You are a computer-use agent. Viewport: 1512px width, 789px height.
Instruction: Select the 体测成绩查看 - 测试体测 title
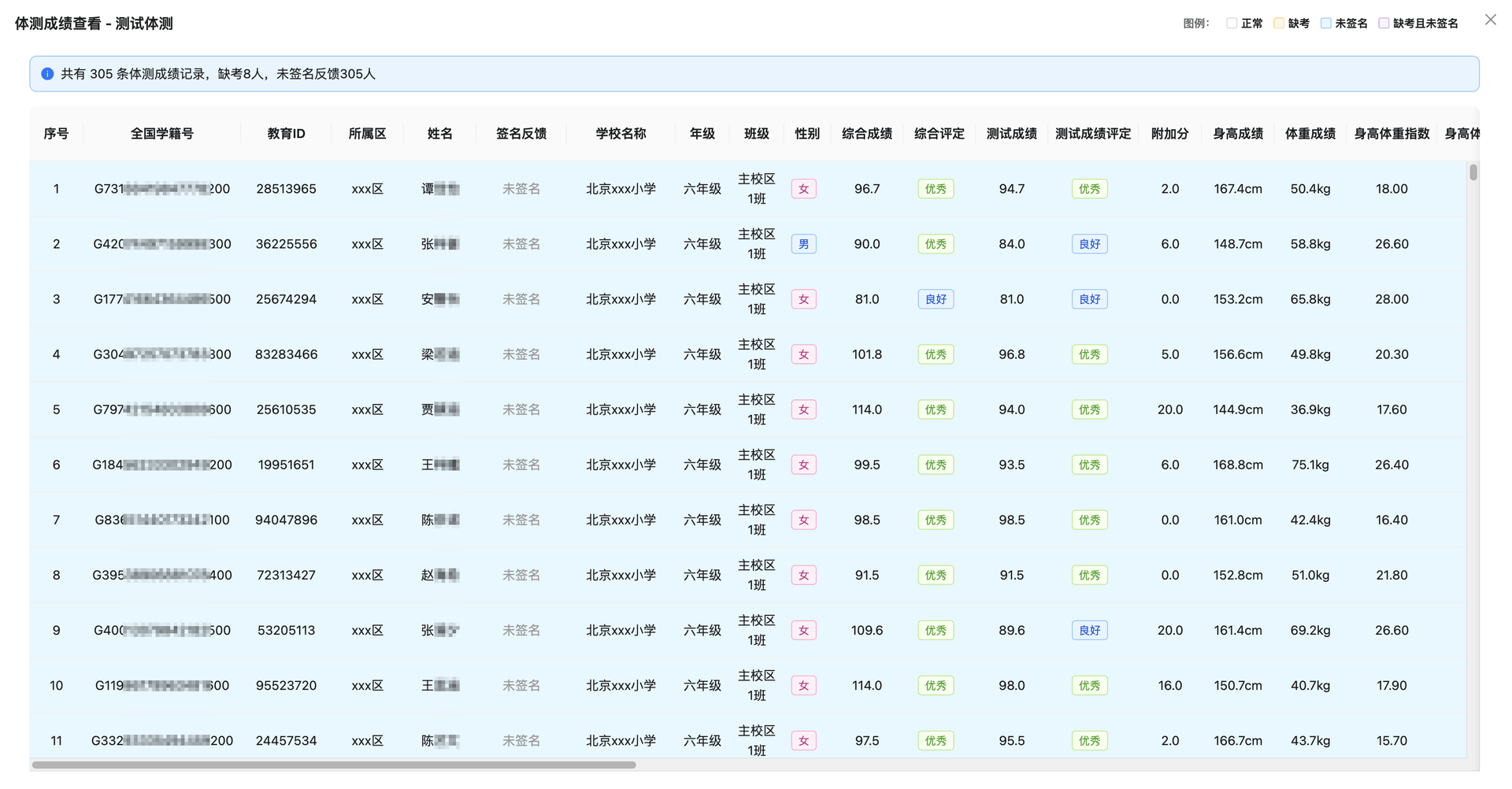coord(94,24)
